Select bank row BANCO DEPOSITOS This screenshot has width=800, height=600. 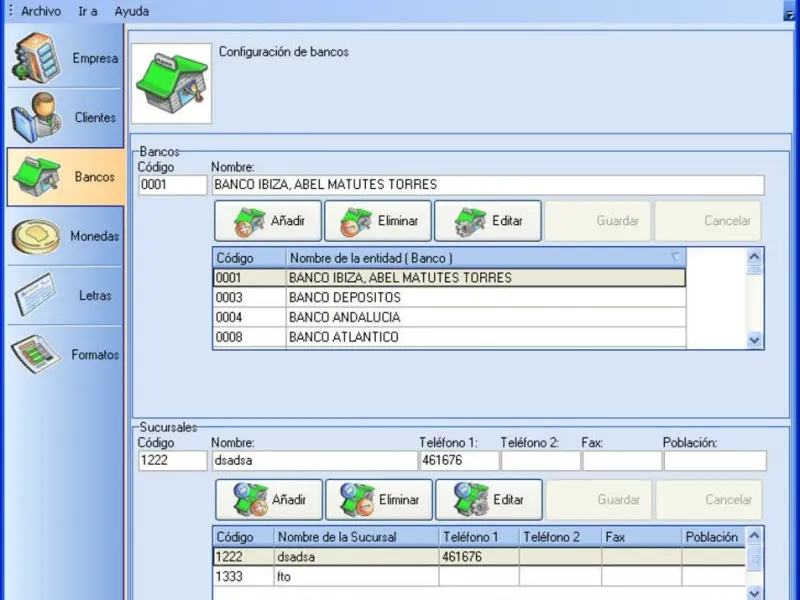click(x=449, y=297)
